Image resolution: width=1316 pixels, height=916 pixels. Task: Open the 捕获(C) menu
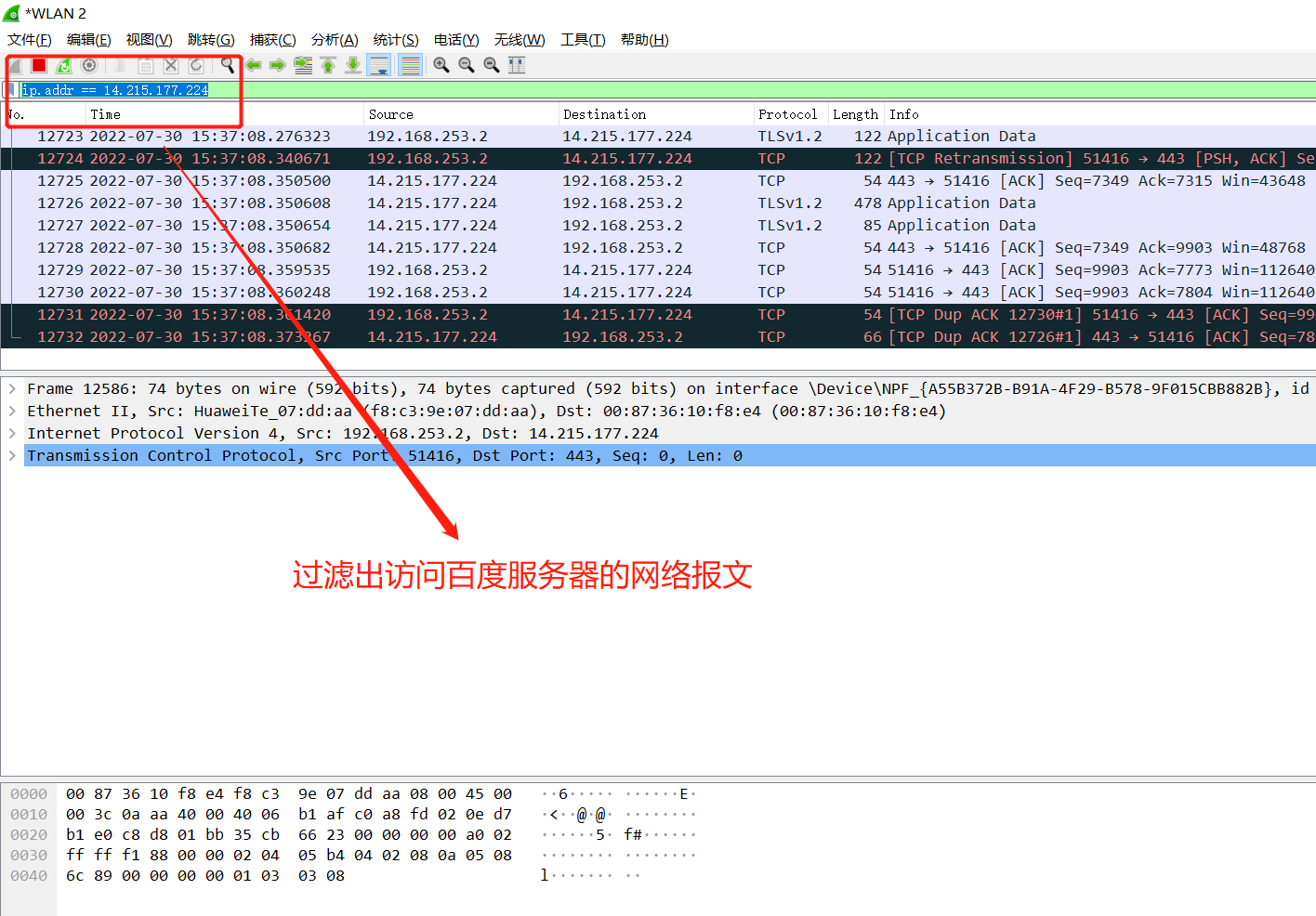point(272,40)
